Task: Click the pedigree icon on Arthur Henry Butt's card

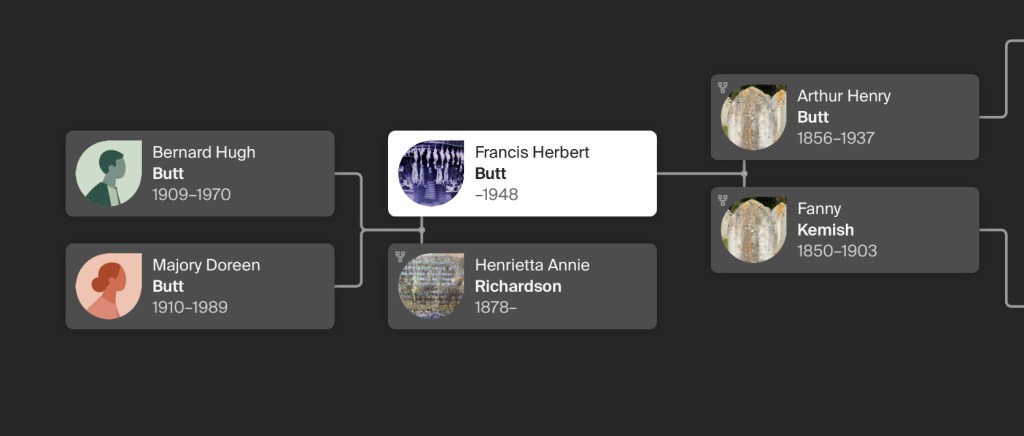Action: coord(723,88)
